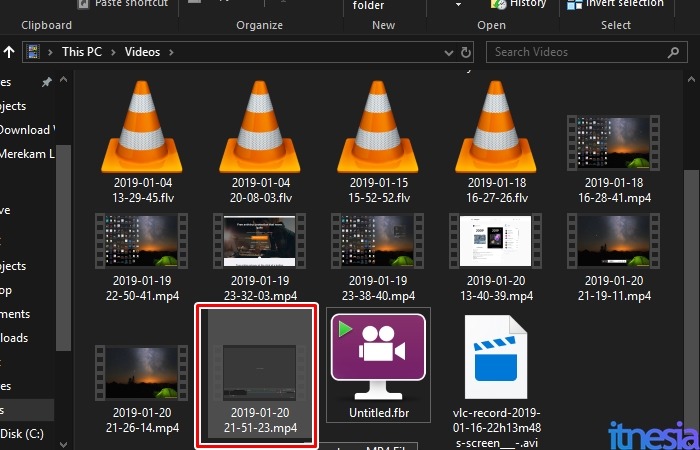Viewport: 700px width, 450px height.
Task: Click the History button in Open group
Action: (517, 4)
